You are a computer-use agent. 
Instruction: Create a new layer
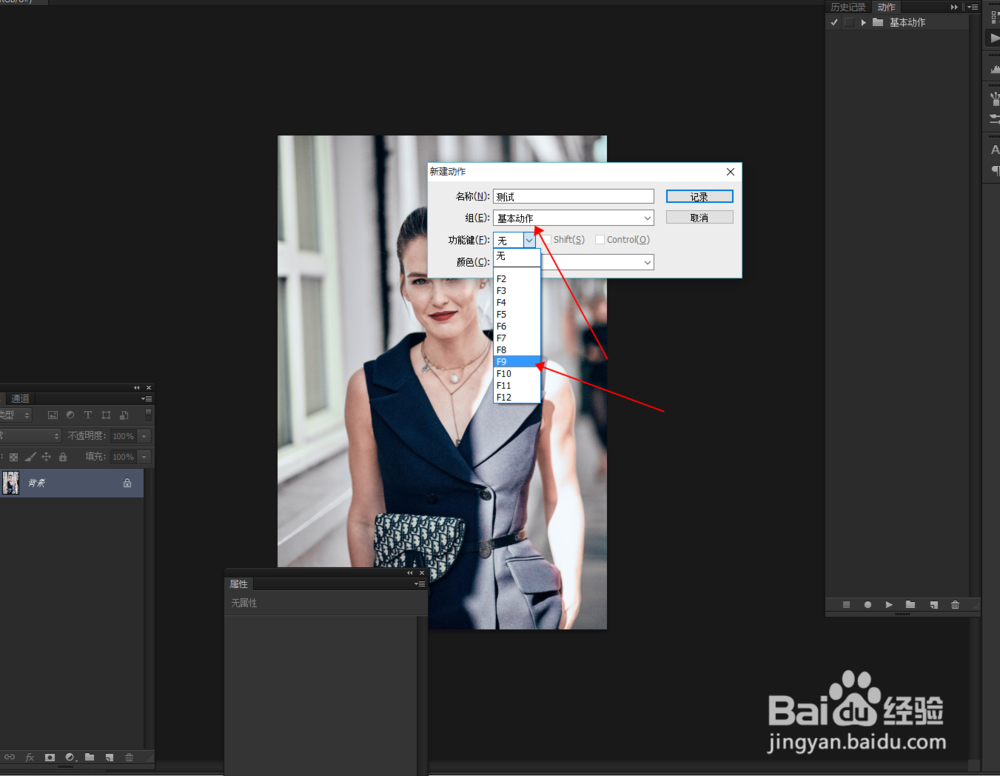(110, 757)
